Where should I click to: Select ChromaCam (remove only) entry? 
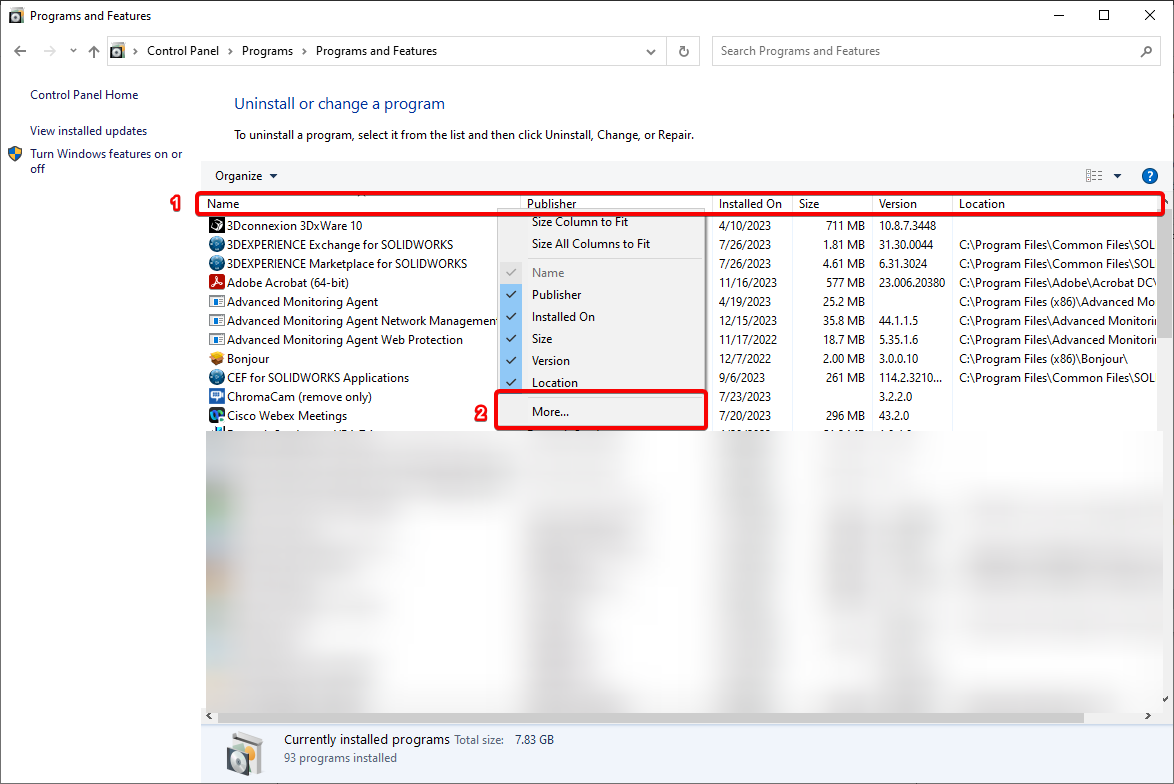point(299,397)
